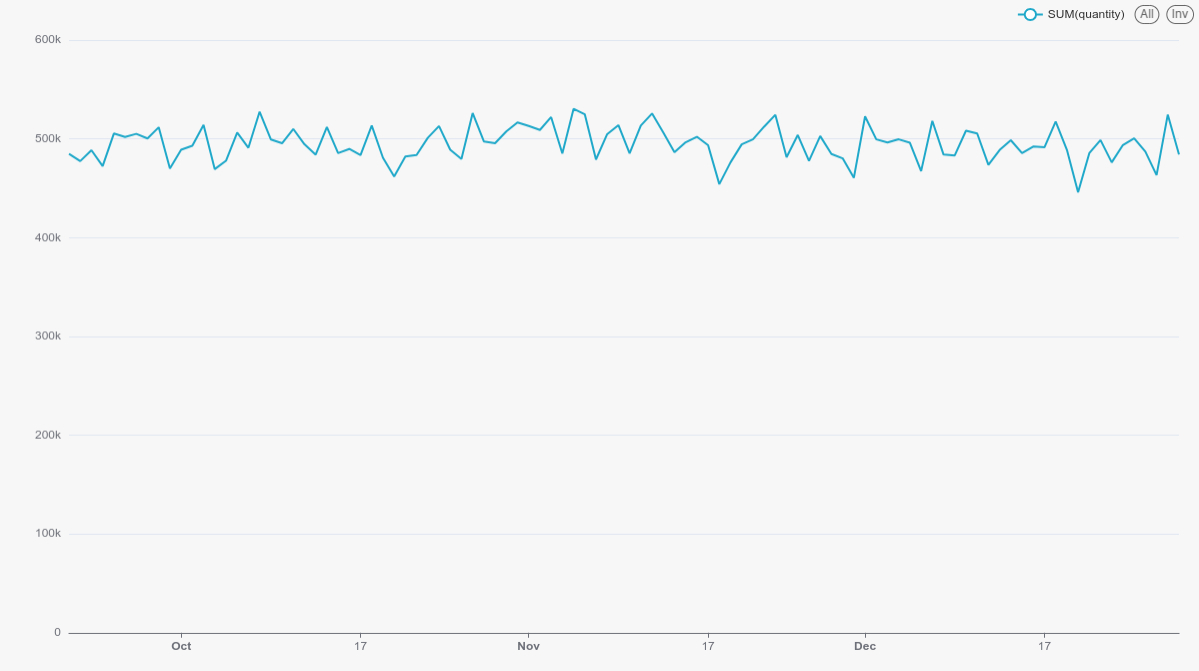The width and height of the screenshot is (1199, 671).
Task: Click the Nov x-axis label
Action: (x=528, y=646)
